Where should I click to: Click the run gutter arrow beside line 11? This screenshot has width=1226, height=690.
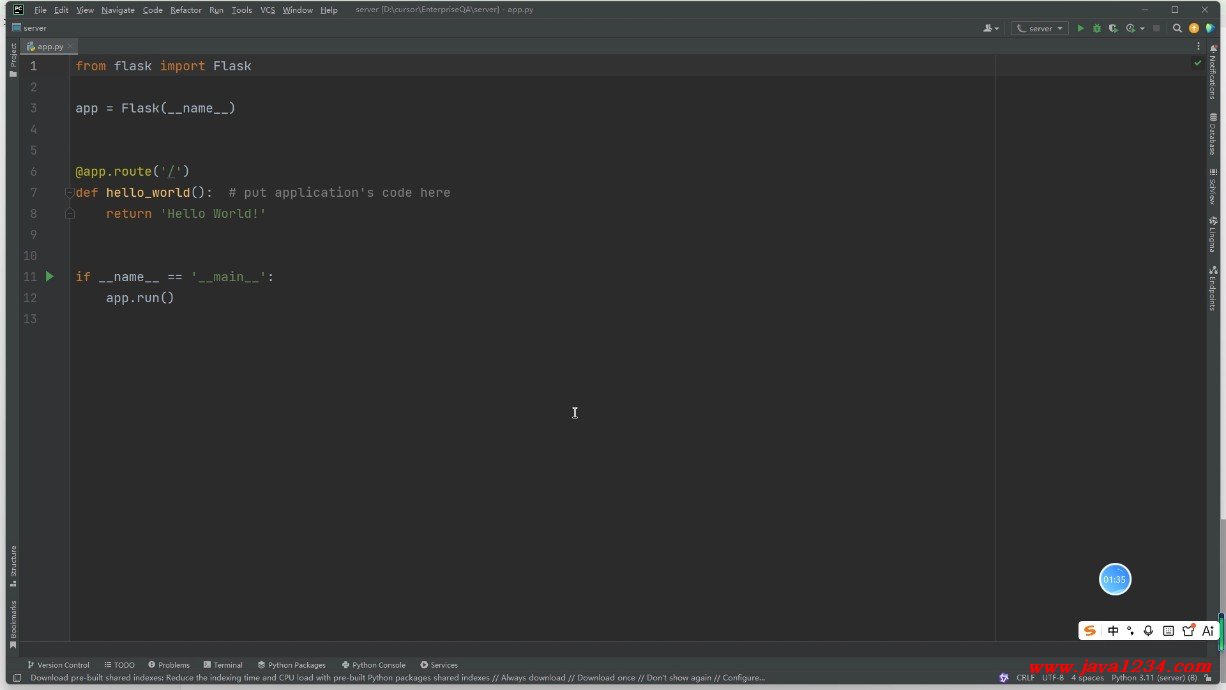(50, 276)
